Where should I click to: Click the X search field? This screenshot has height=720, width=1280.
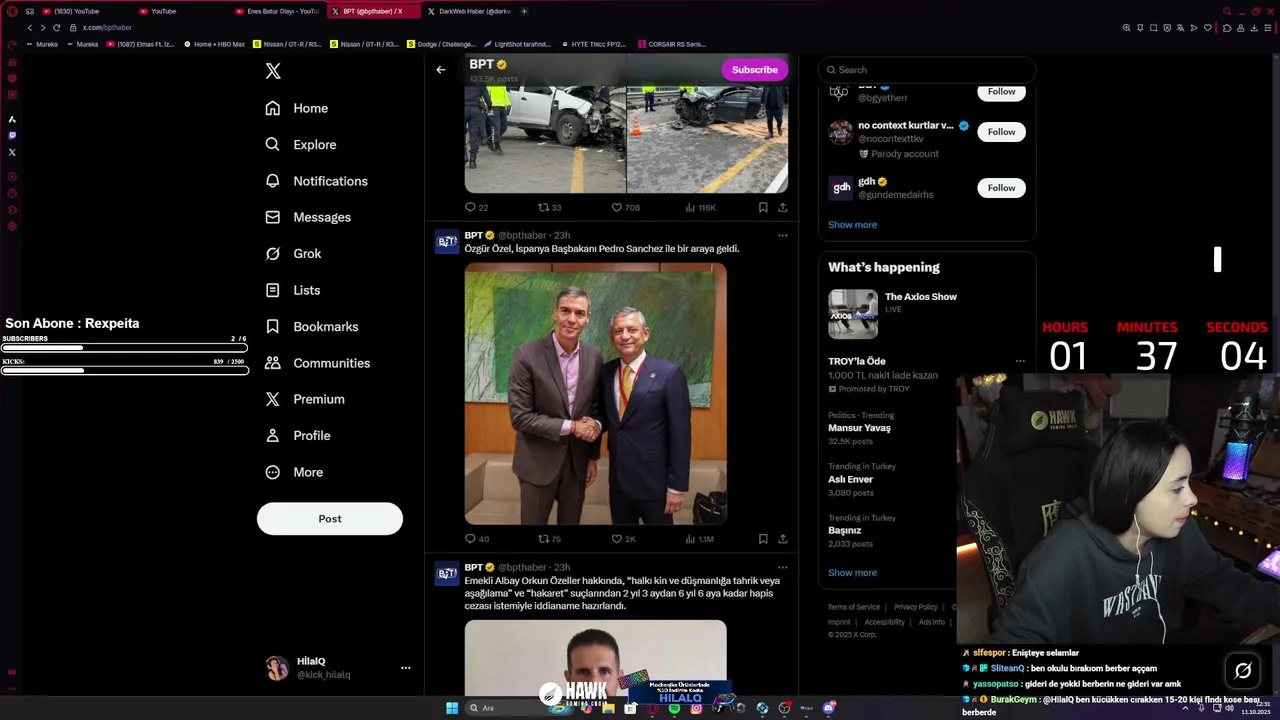coord(927,70)
